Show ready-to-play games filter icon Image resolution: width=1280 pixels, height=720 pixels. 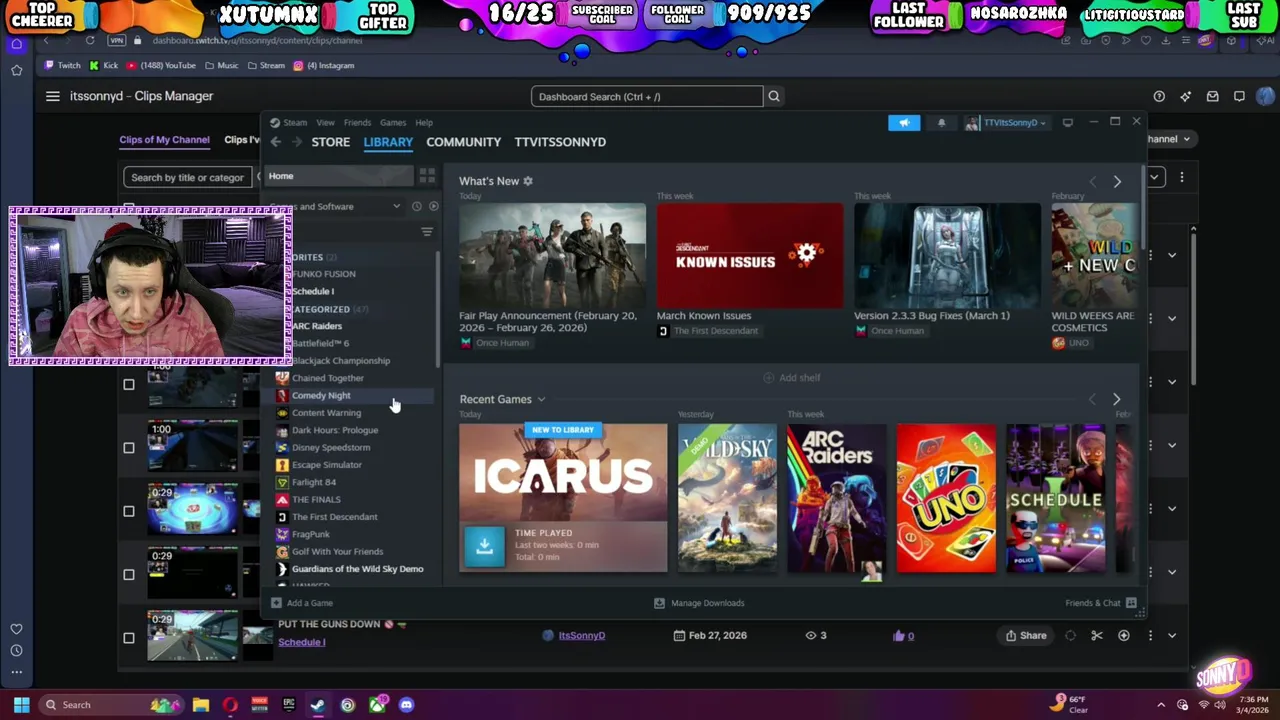[x=433, y=206]
